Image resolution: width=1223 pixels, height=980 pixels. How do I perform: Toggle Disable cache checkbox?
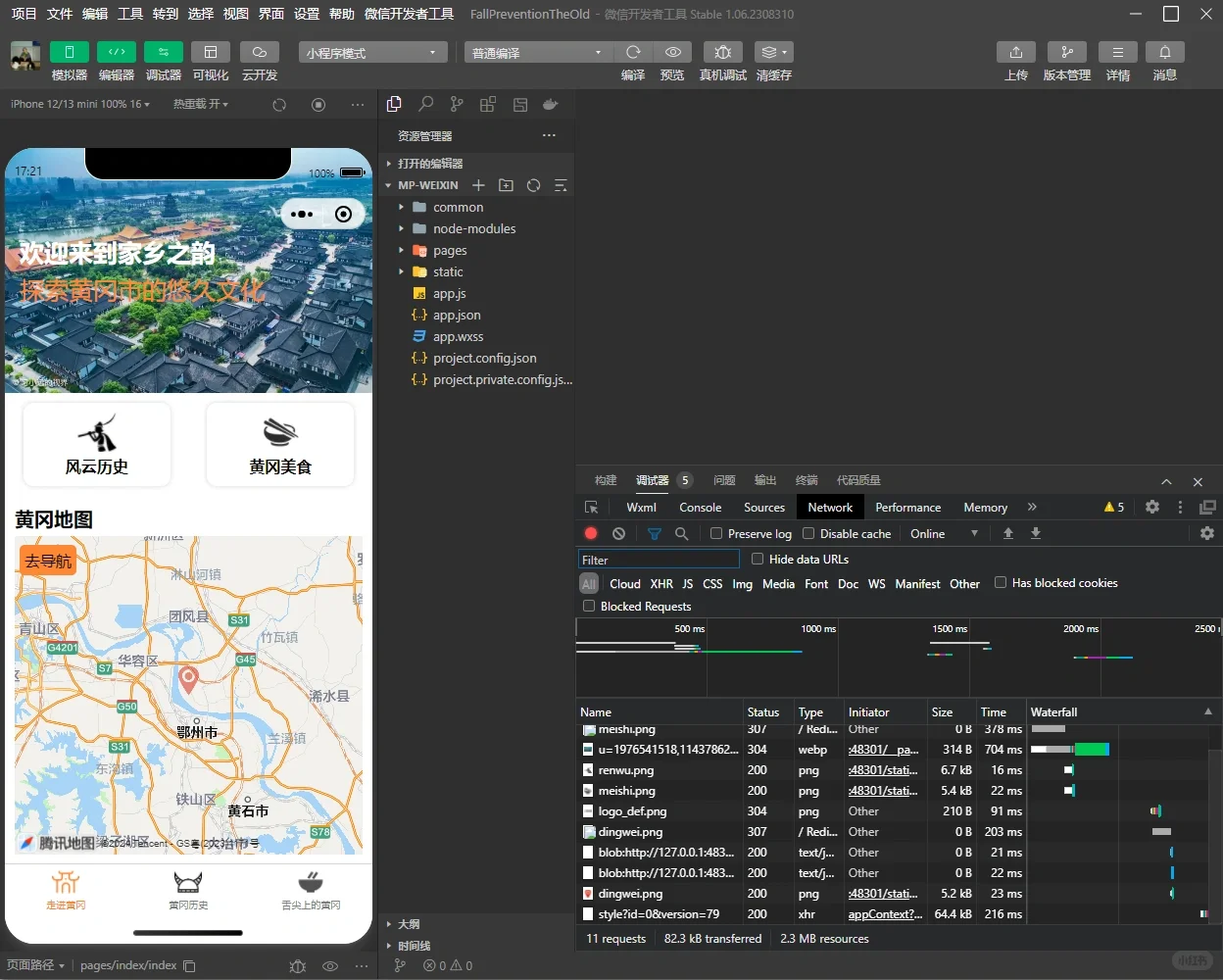tap(808, 533)
